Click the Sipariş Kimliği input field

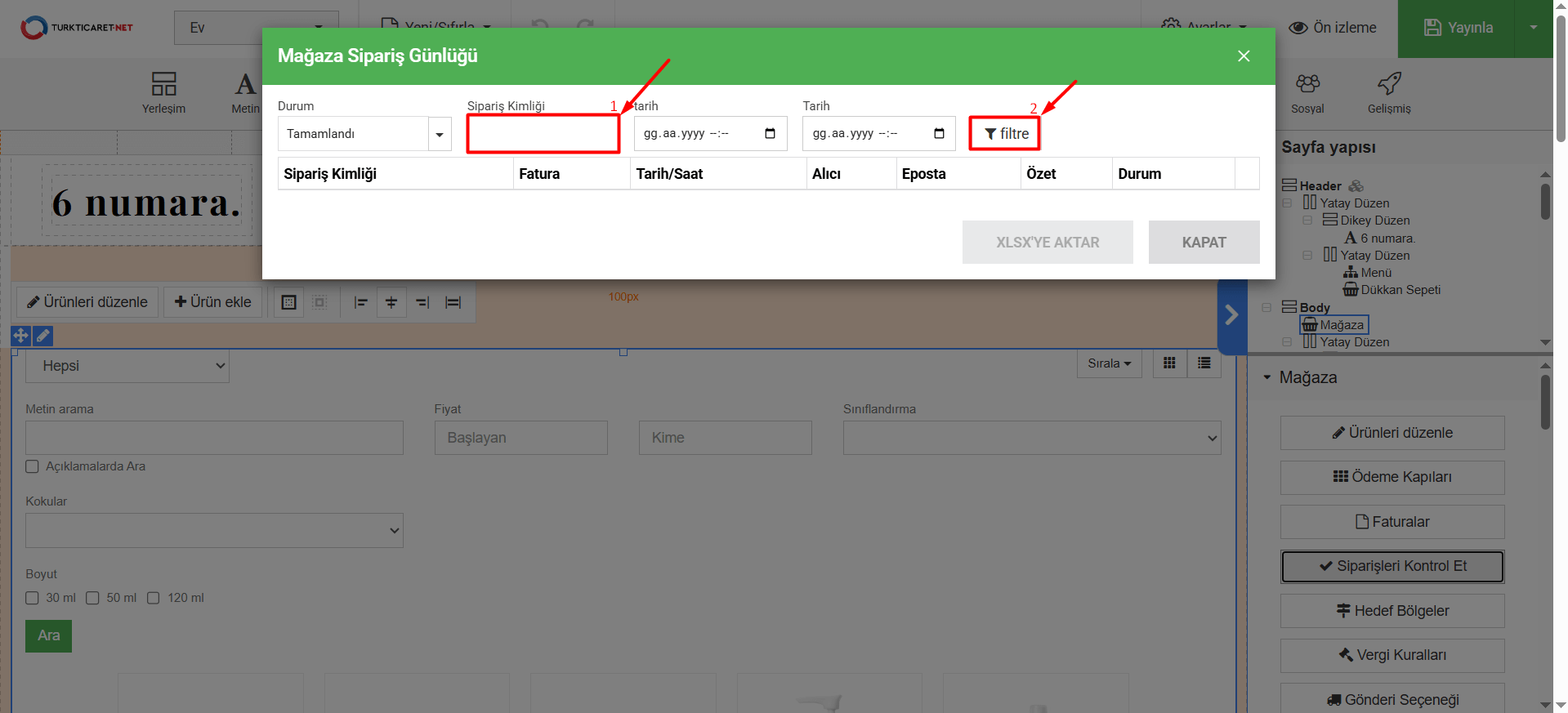coord(543,134)
